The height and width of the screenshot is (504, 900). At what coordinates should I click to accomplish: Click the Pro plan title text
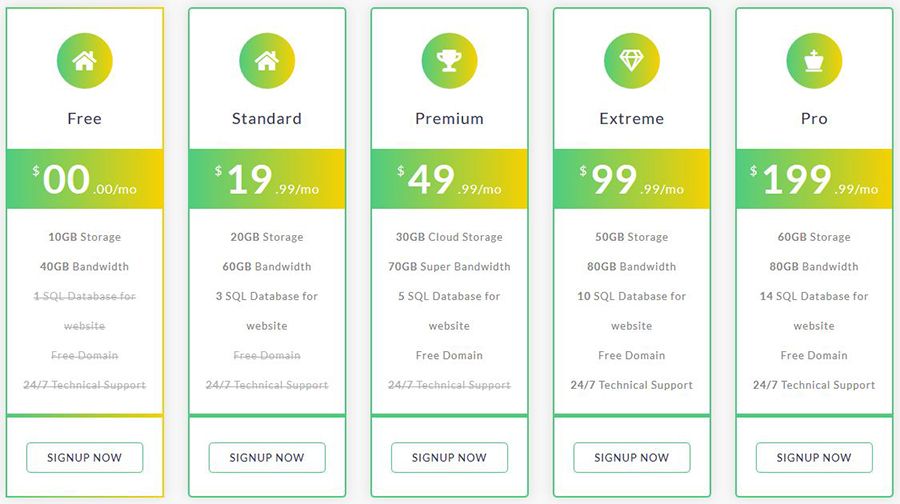coord(814,118)
